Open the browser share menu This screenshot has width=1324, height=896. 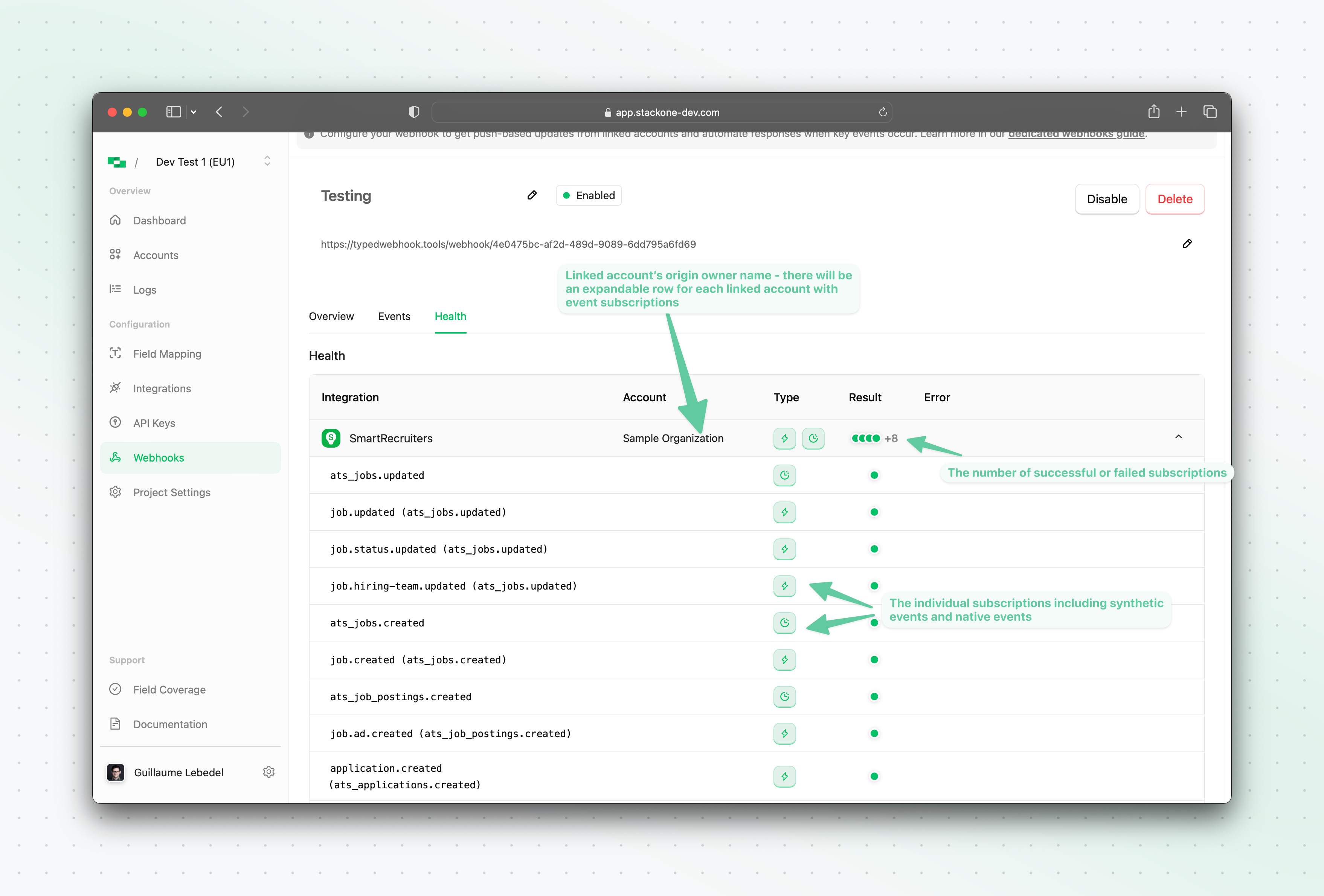coord(1154,112)
